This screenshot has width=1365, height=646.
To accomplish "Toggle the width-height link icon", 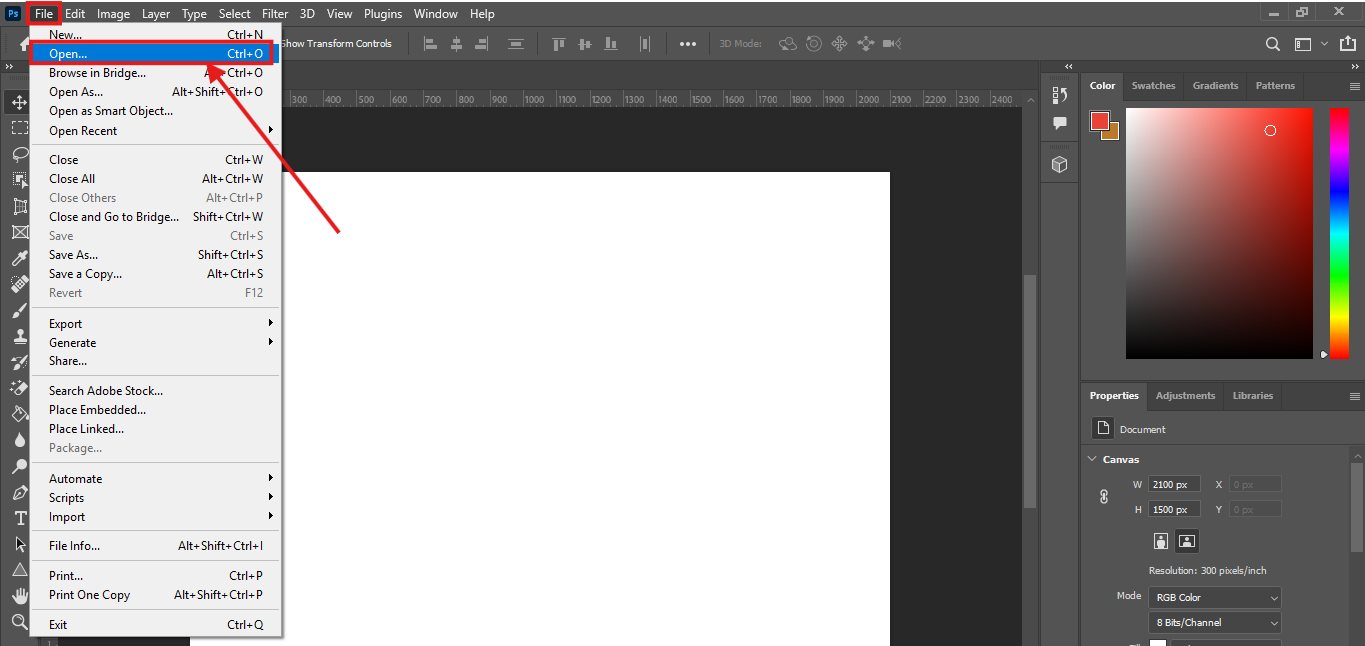I will pos(1104,496).
